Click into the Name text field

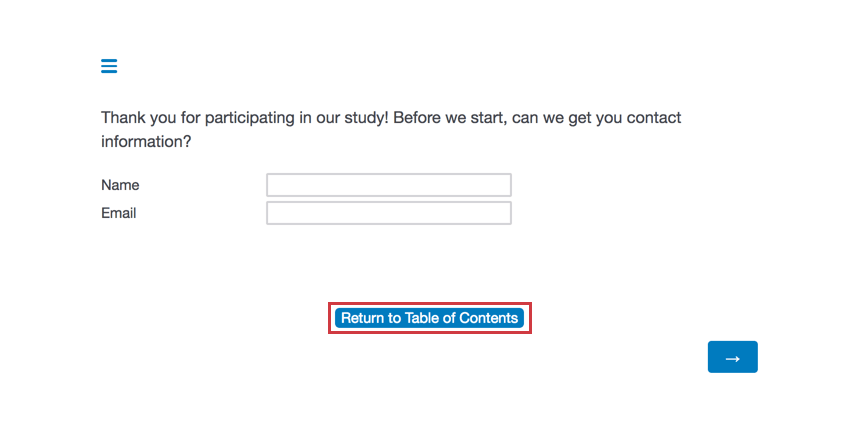pos(388,185)
